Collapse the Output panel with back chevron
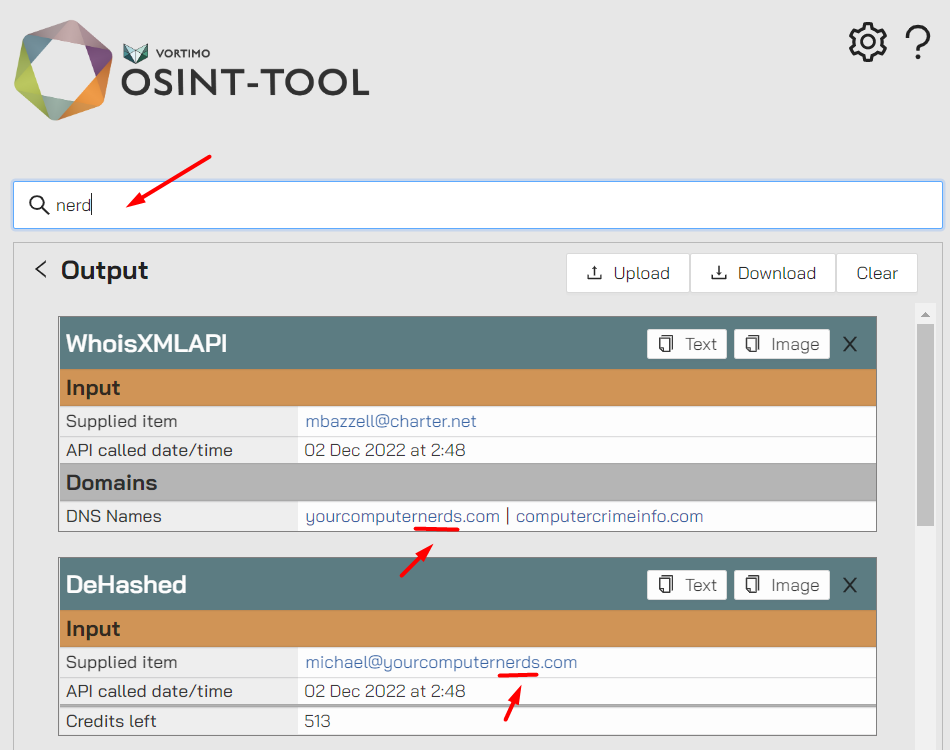 click(41, 269)
